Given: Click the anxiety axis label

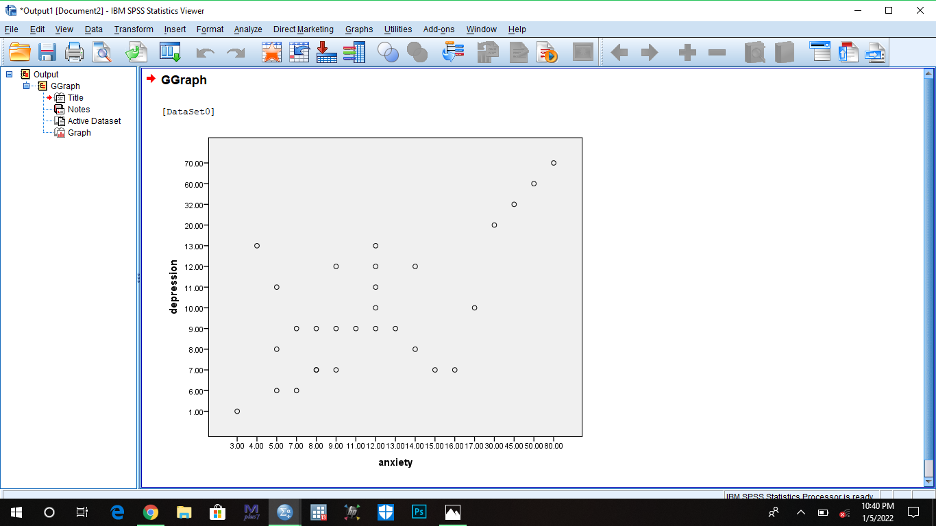Looking at the screenshot, I should [x=395, y=463].
